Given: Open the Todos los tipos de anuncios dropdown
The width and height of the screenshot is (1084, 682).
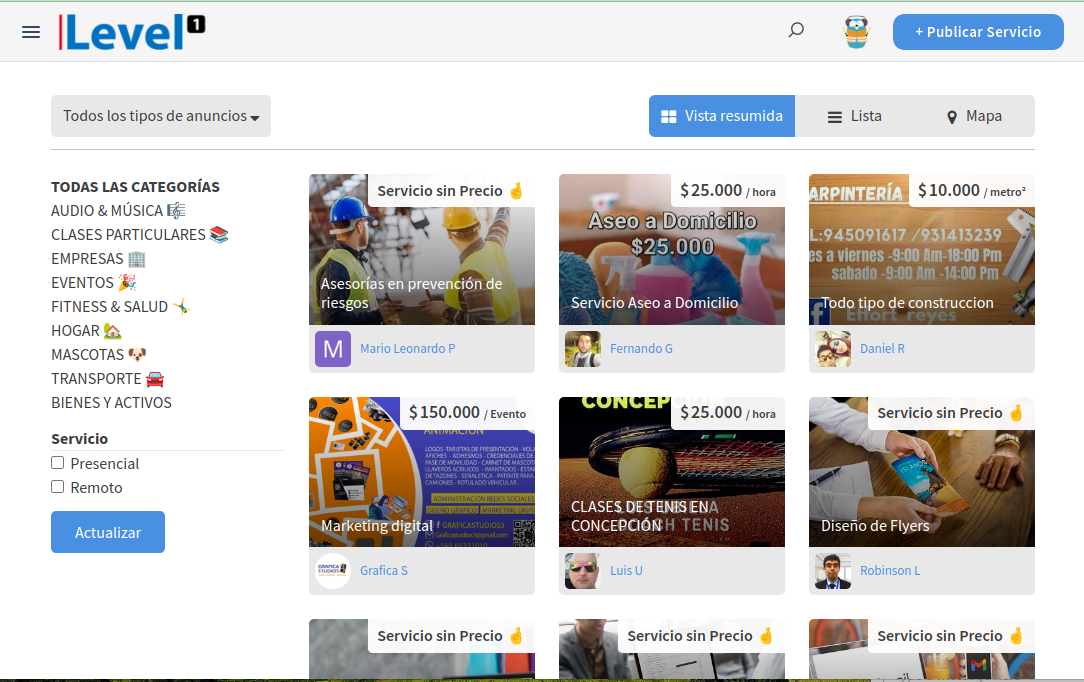Looking at the screenshot, I should pos(160,116).
